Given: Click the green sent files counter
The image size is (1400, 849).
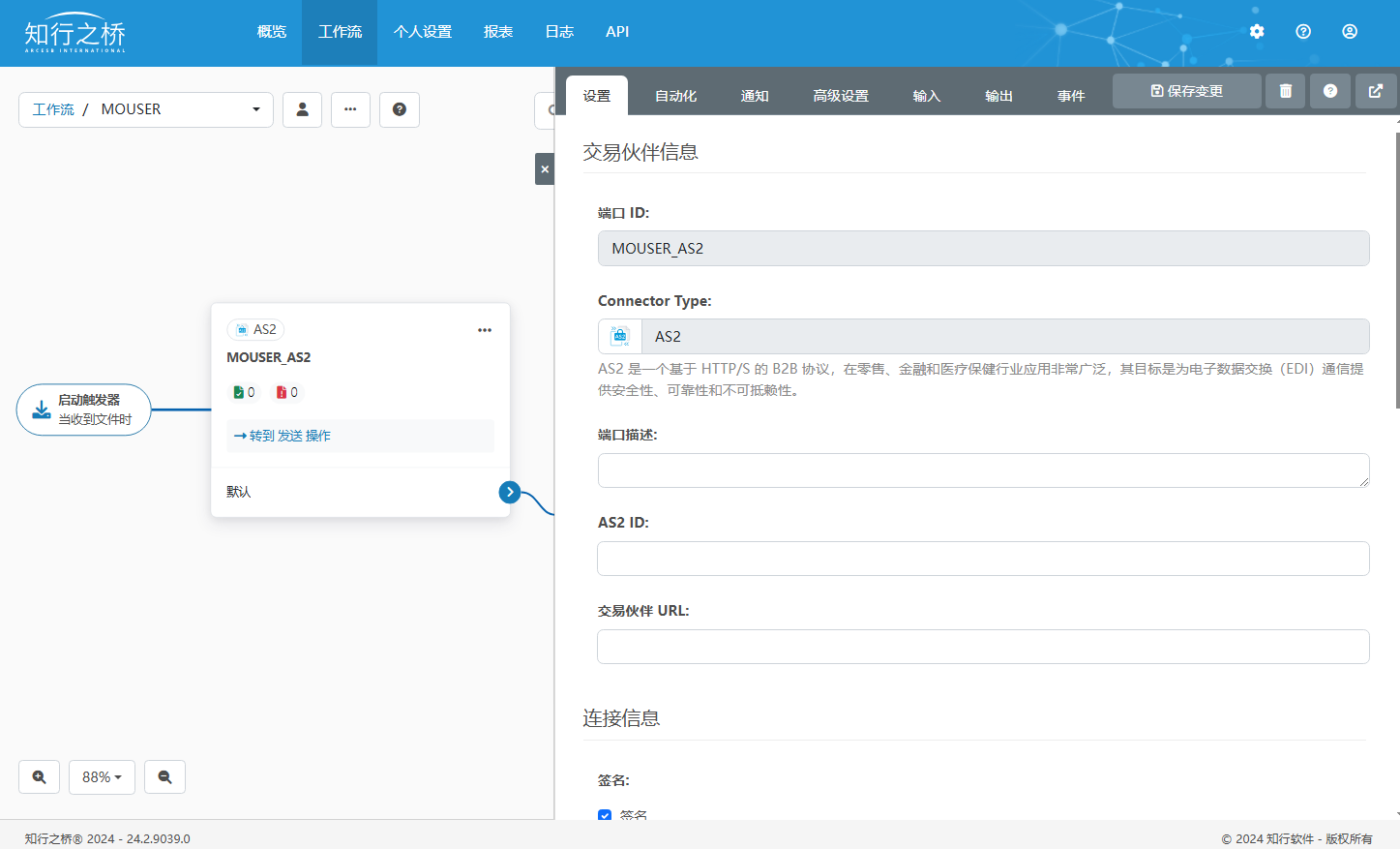Looking at the screenshot, I should [244, 392].
